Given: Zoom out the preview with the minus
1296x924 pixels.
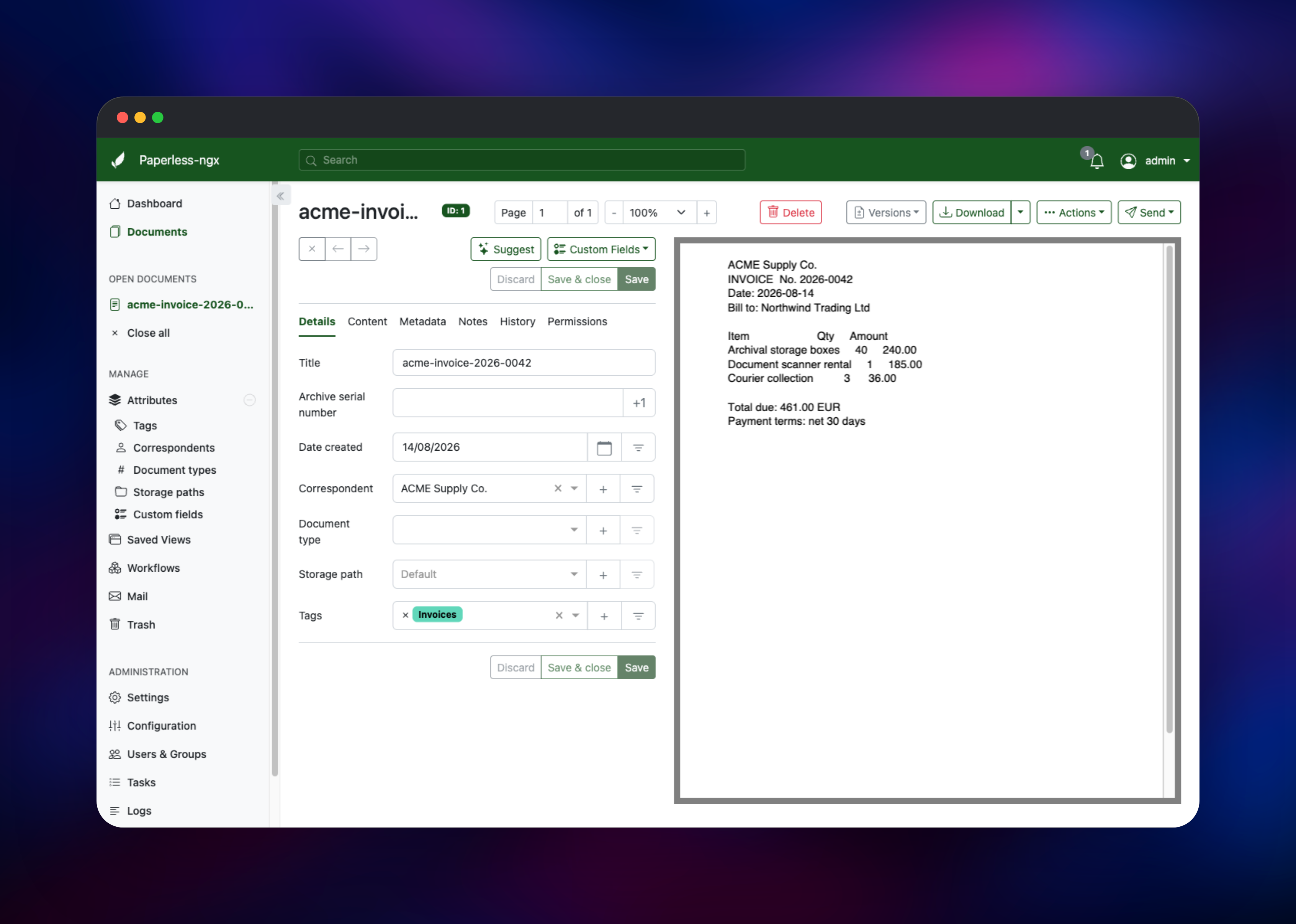Looking at the screenshot, I should [614, 213].
